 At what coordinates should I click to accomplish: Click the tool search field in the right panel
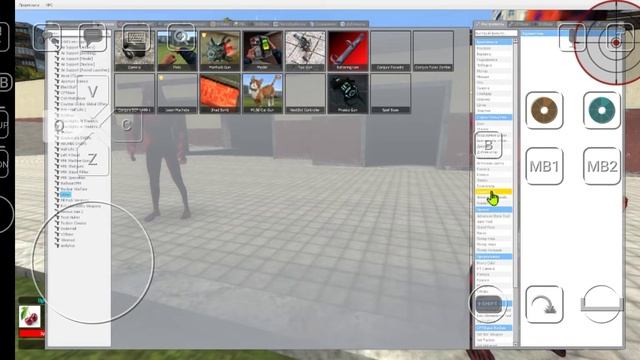coord(496,33)
